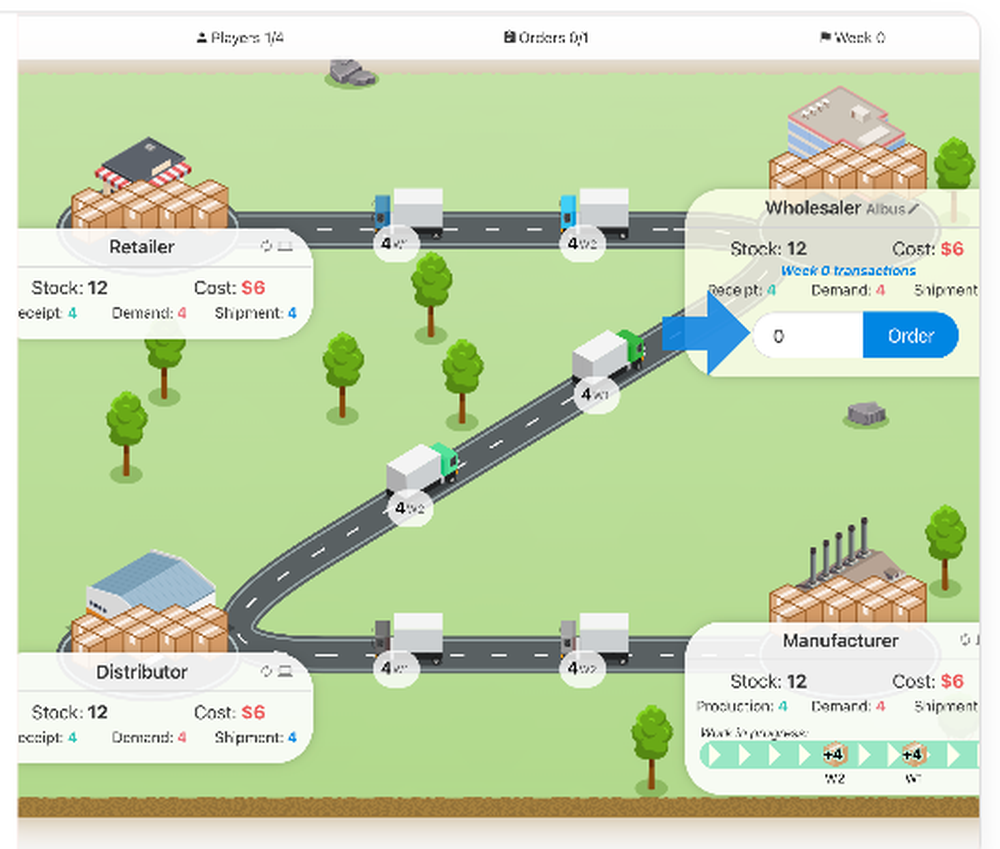
Task: Click the Distributor warehouse building
Action: (151, 582)
